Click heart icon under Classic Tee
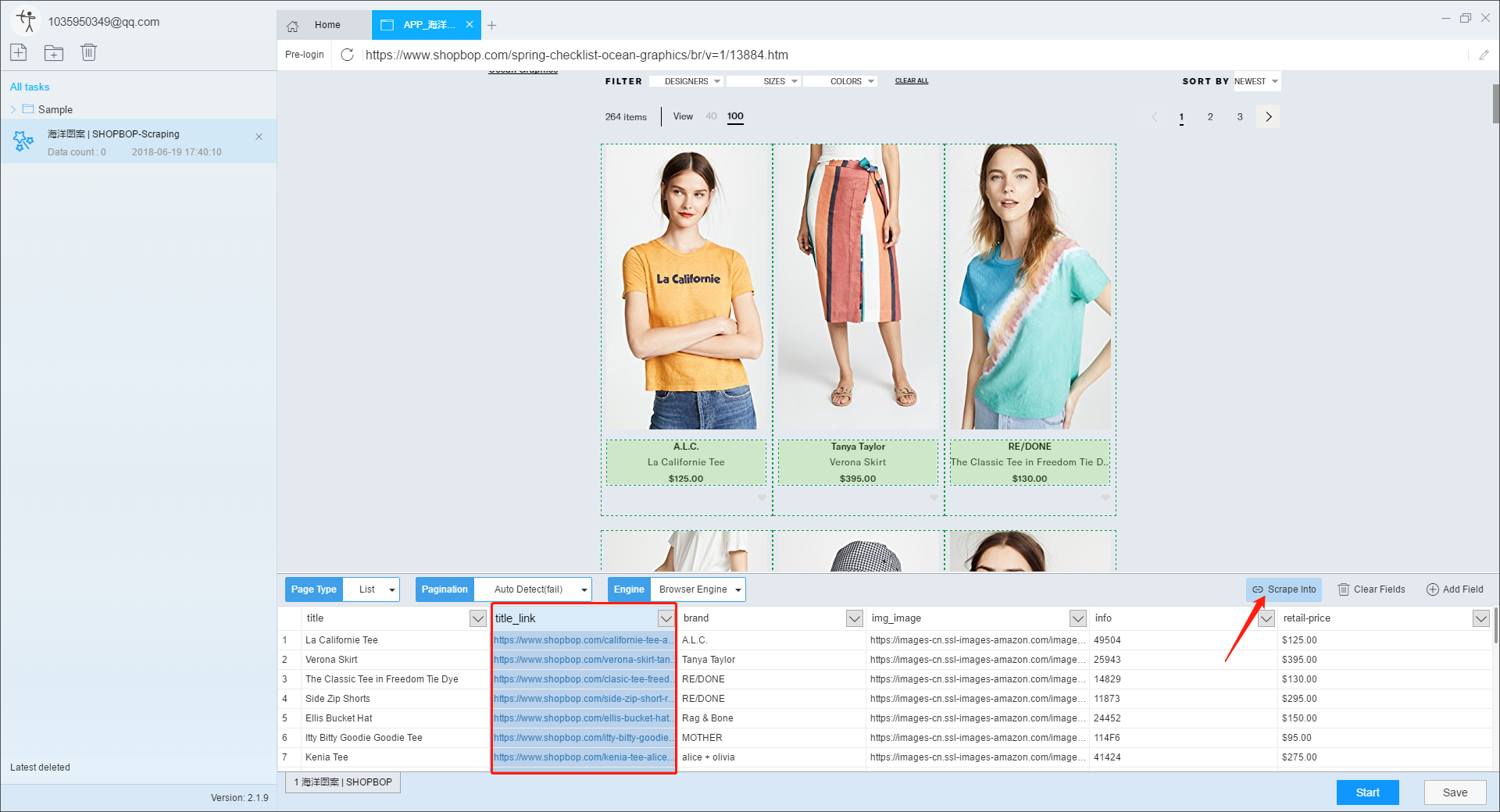 click(x=1105, y=497)
